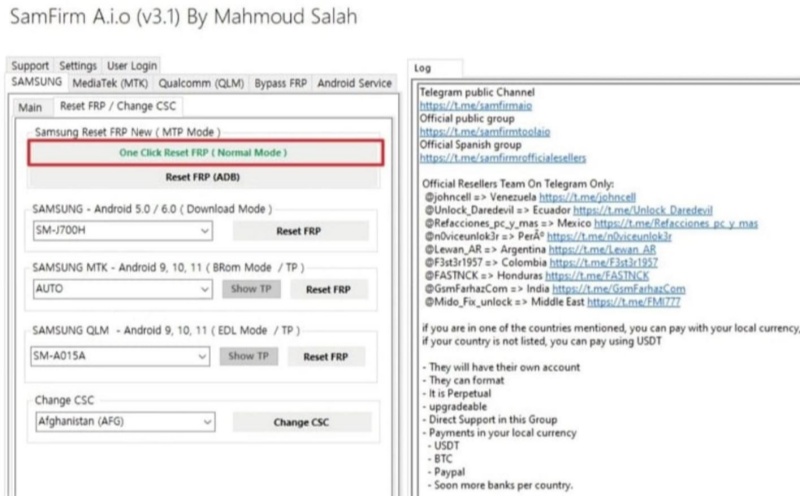Open the samfirmofficialesellers Spanish group link
800x496 pixels.
503,158
